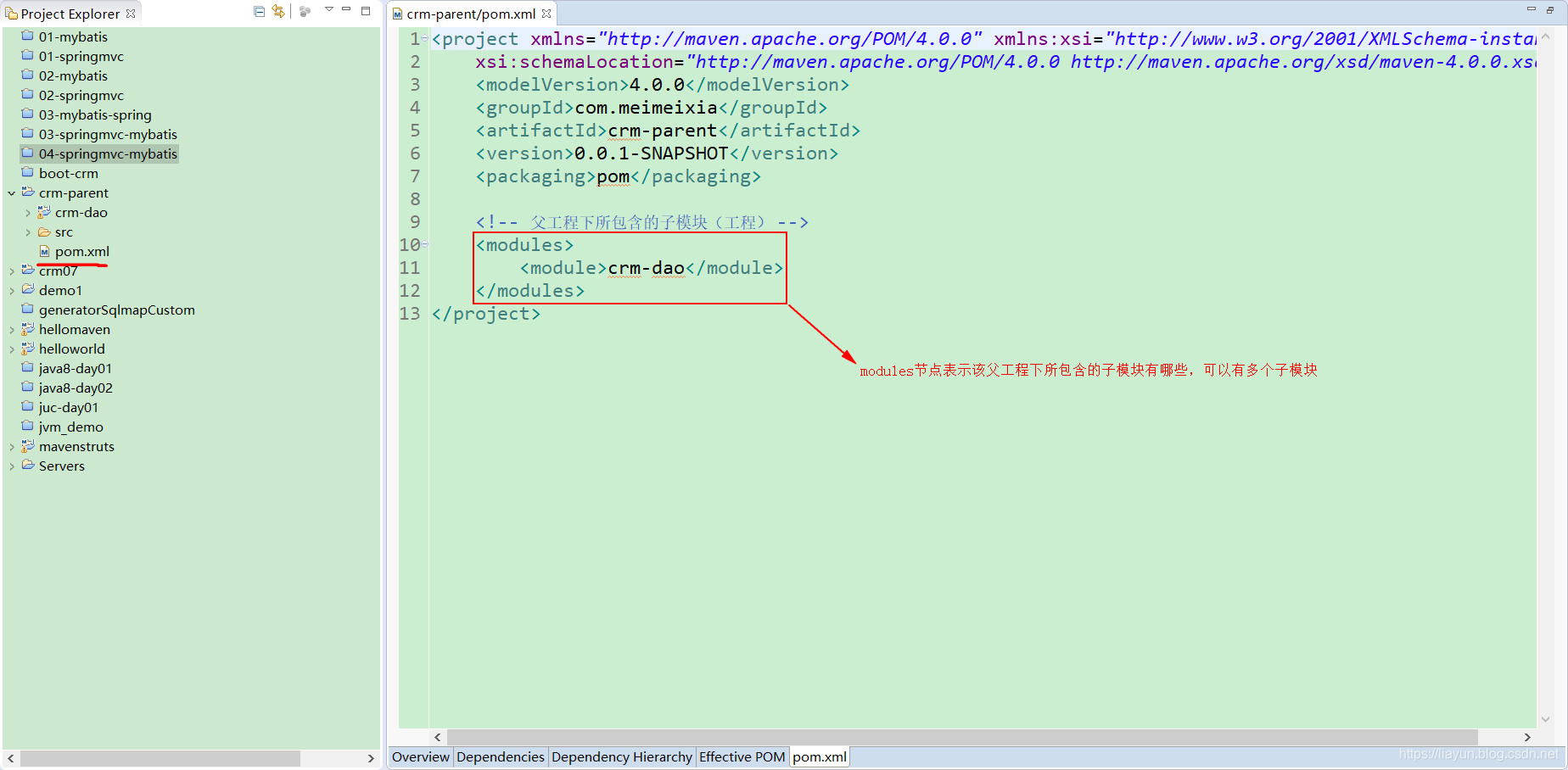Close the crm-parent/pom.xml editor tab
Viewport: 1568px width, 770px height.
click(x=546, y=14)
